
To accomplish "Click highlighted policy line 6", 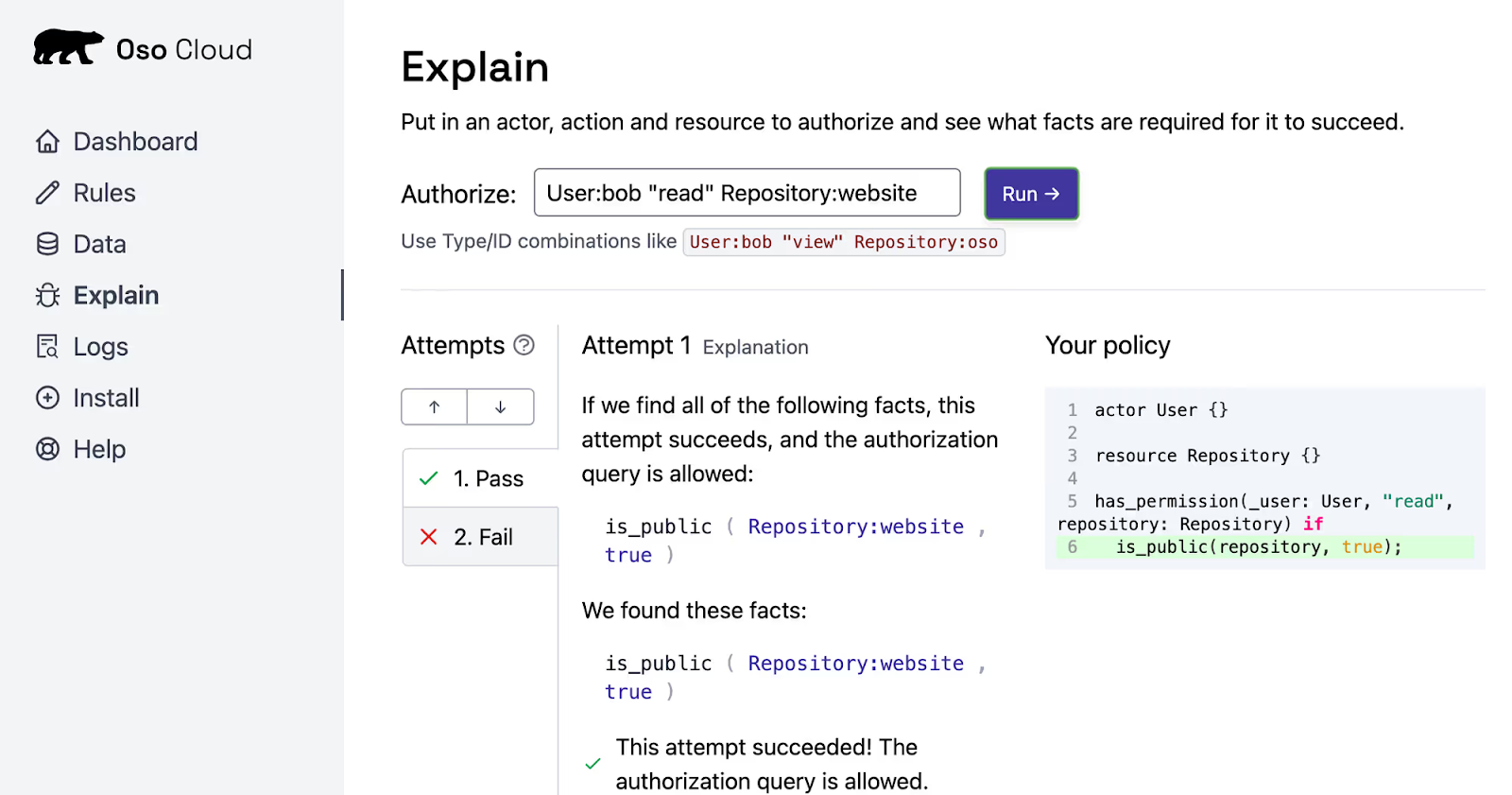I will (x=1264, y=546).
